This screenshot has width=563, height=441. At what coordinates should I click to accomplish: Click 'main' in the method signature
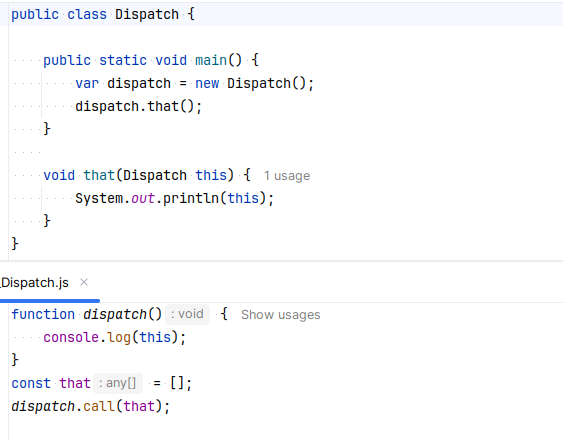click(x=211, y=60)
